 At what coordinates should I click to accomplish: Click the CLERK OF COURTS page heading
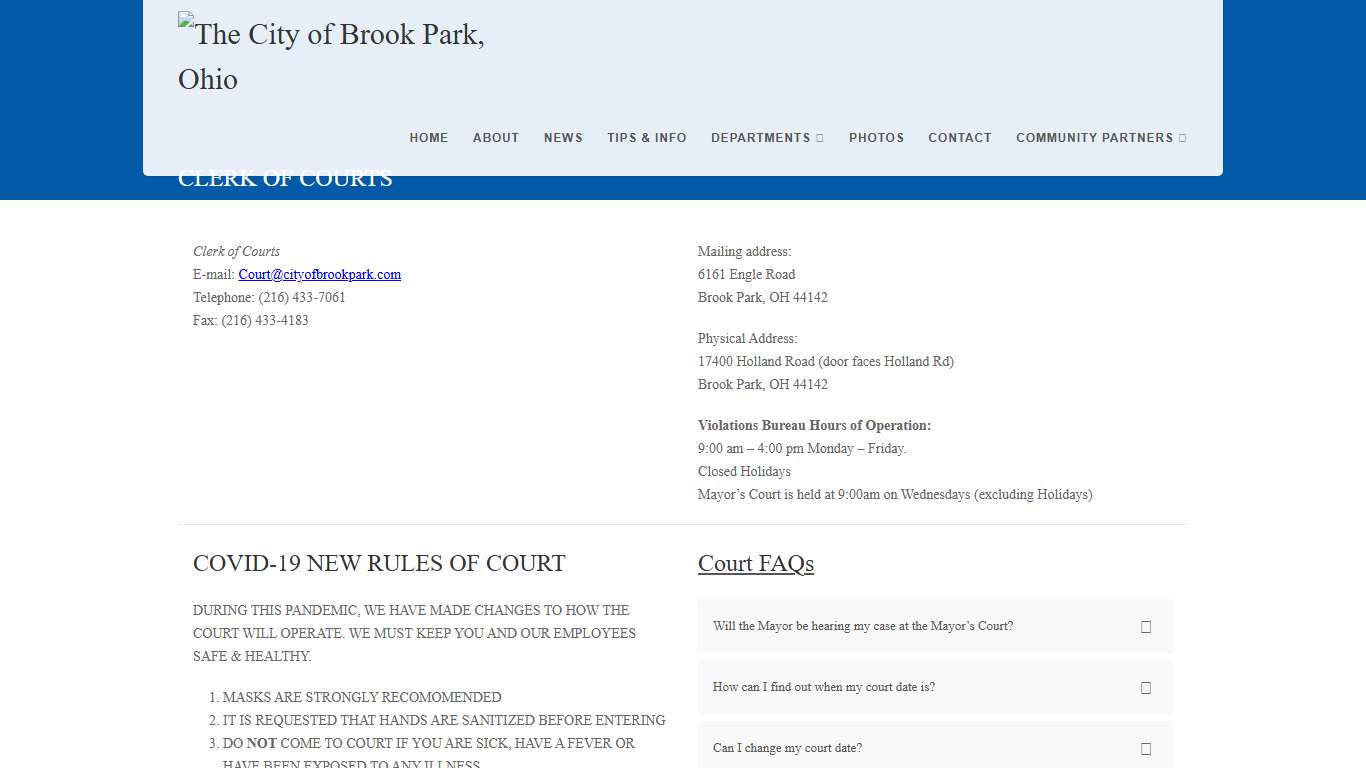click(x=285, y=178)
